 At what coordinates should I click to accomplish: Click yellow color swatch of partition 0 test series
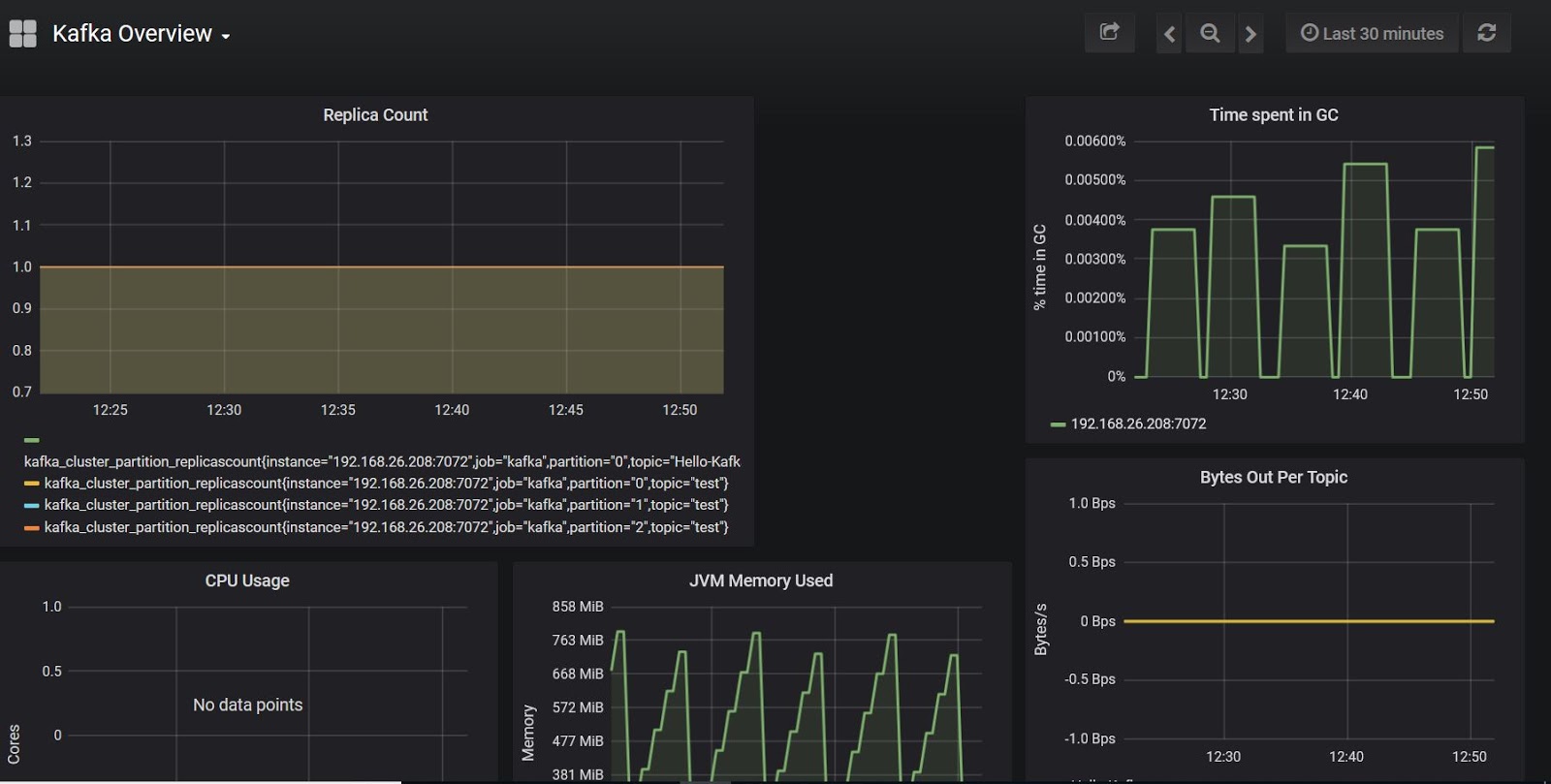pyautogui.click(x=32, y=483)
